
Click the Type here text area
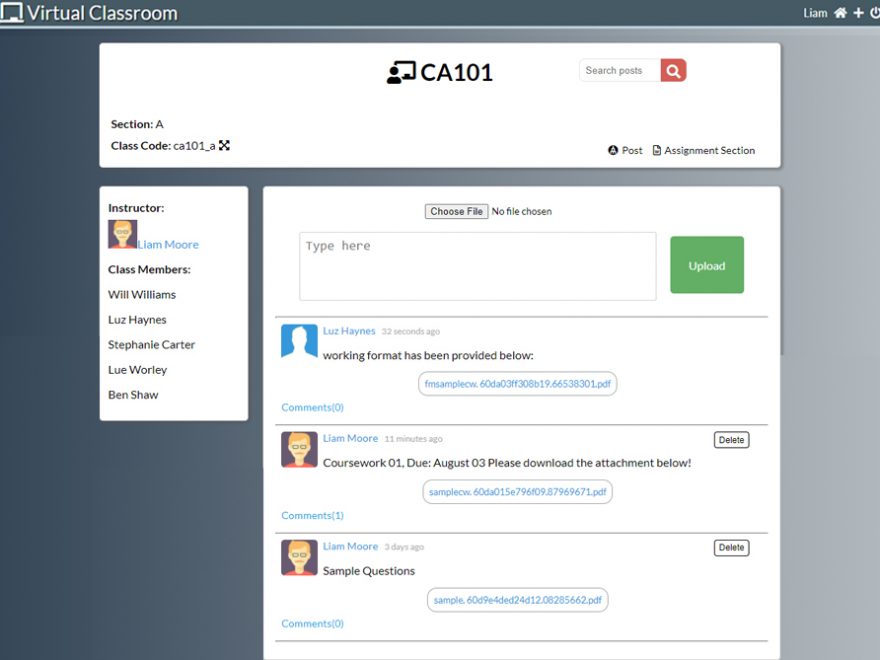tap(478, 266)
